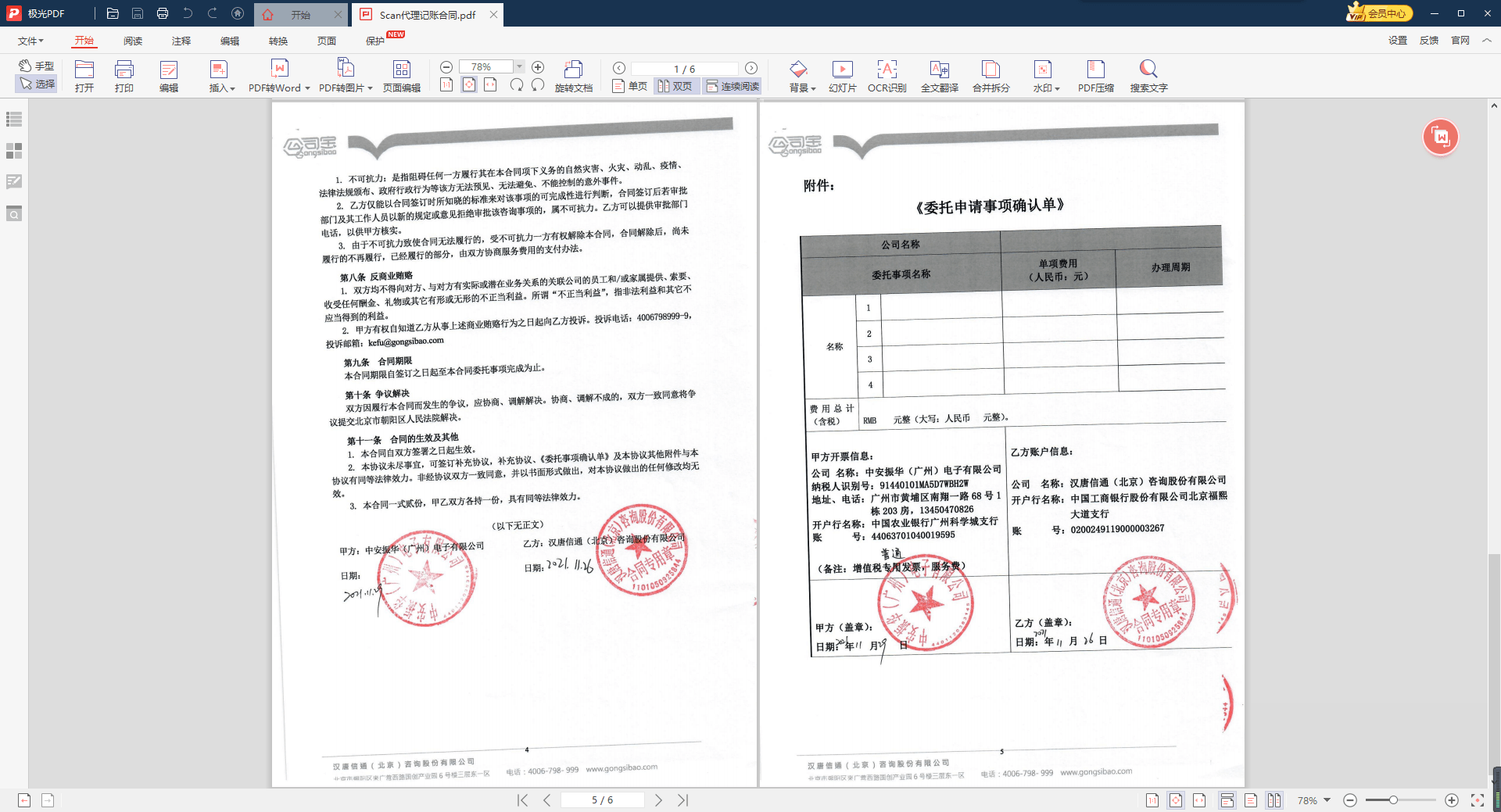The width and height of the screenshot is (1501, 812).
Task: Switch to the 注释 ribbon tab
Action: 181,41
